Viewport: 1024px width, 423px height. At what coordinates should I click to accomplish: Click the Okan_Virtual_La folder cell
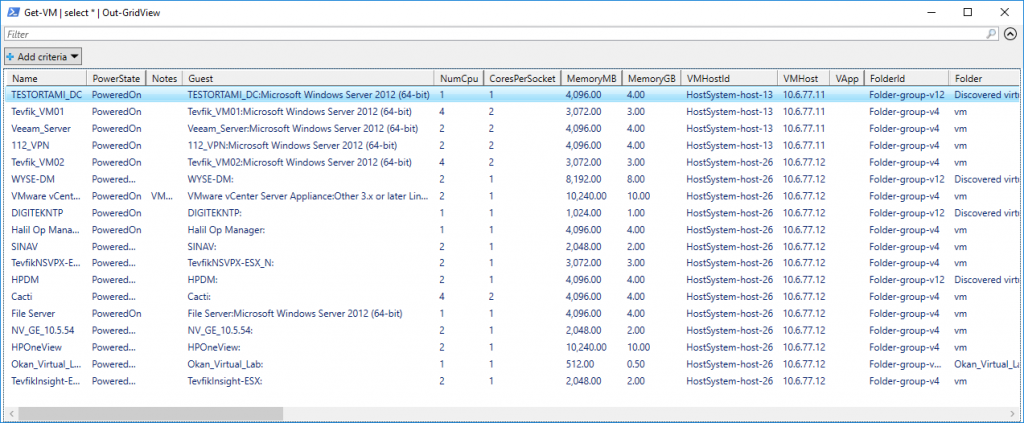tap(986, 364)
